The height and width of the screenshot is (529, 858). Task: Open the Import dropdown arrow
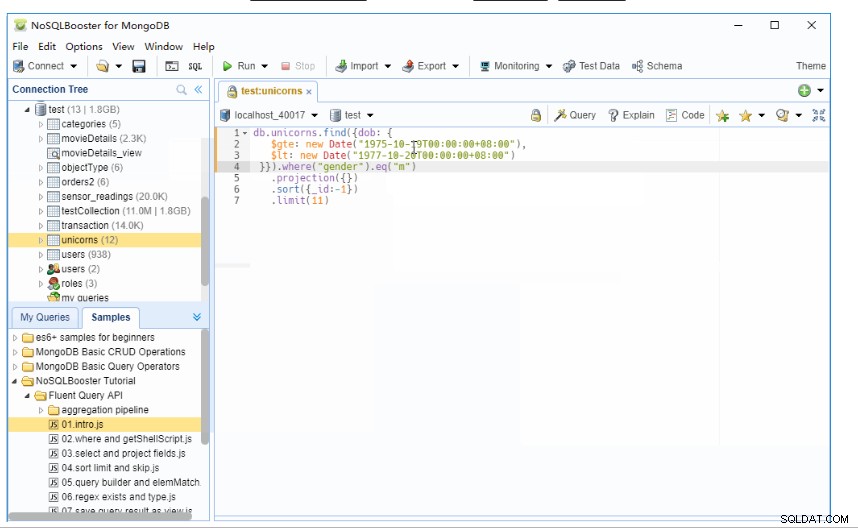(387, 66)
